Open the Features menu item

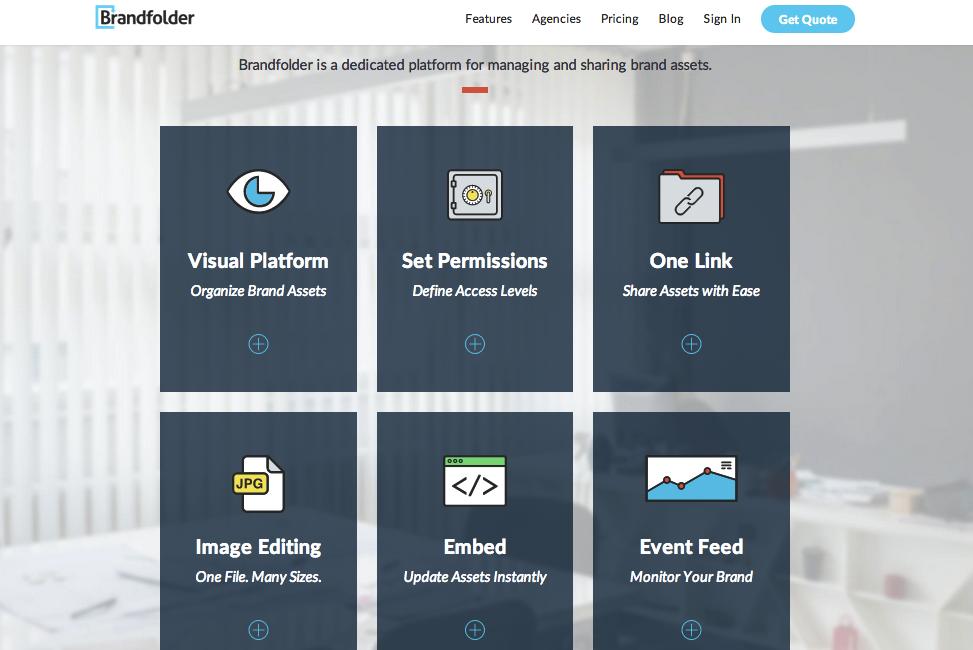(488, 19)
